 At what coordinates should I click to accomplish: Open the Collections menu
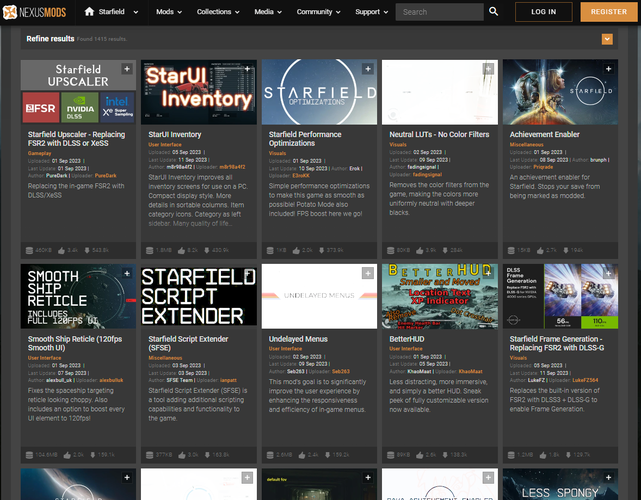pyautogui.click(x=218, y=12)
